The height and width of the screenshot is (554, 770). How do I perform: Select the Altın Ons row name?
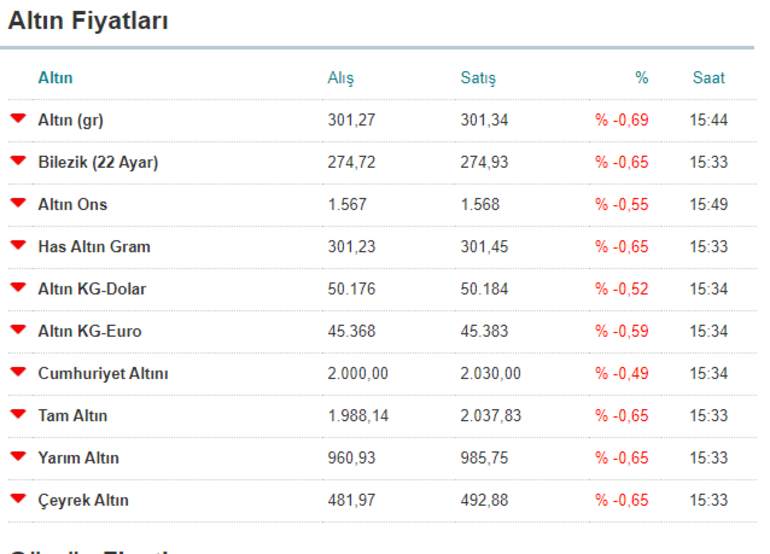coord(73,204)
